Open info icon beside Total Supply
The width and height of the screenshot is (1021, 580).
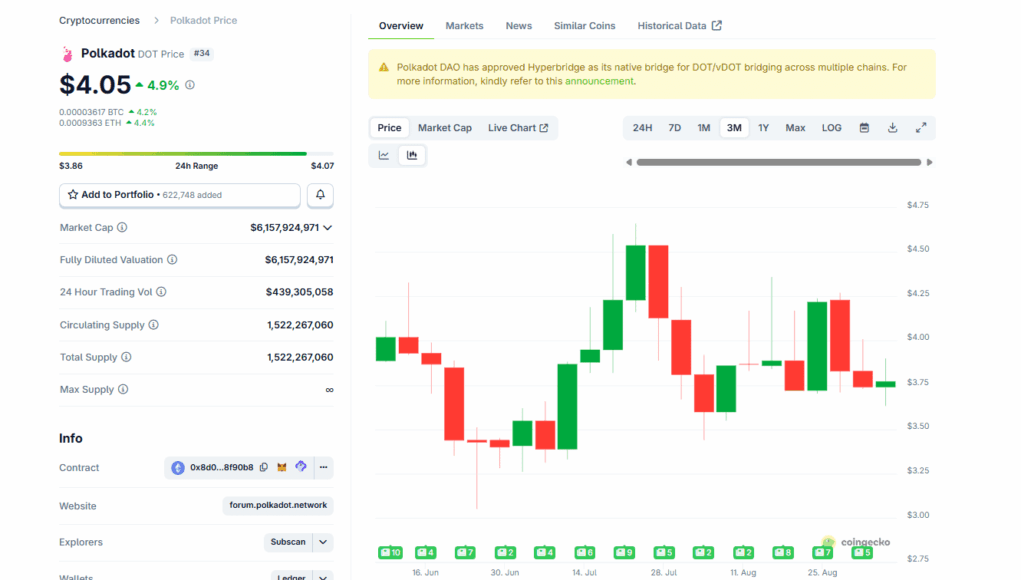(x=126, y=357)
